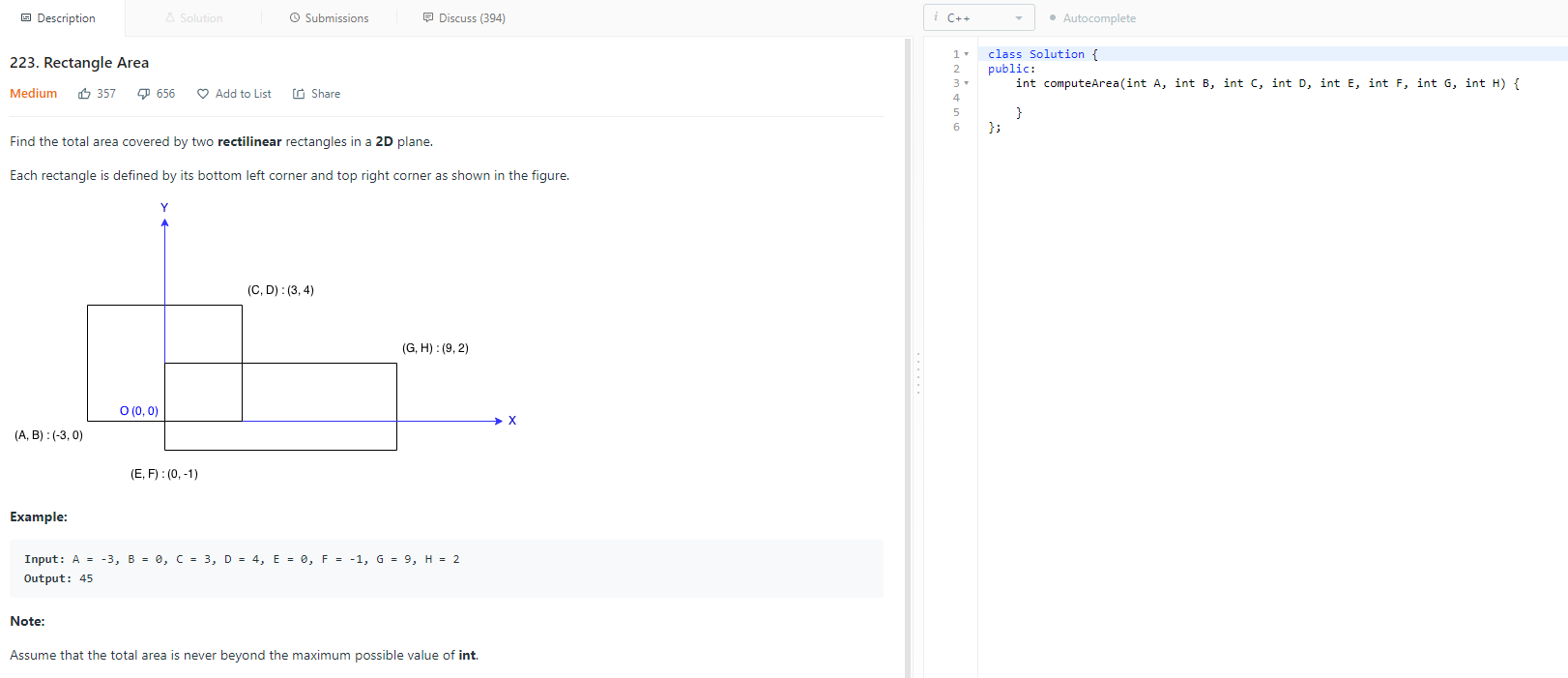Viewport: 1568px width, 678px height.
Task: Collapse the computeArea function fold arrow
Action: [x=966, y=83]
